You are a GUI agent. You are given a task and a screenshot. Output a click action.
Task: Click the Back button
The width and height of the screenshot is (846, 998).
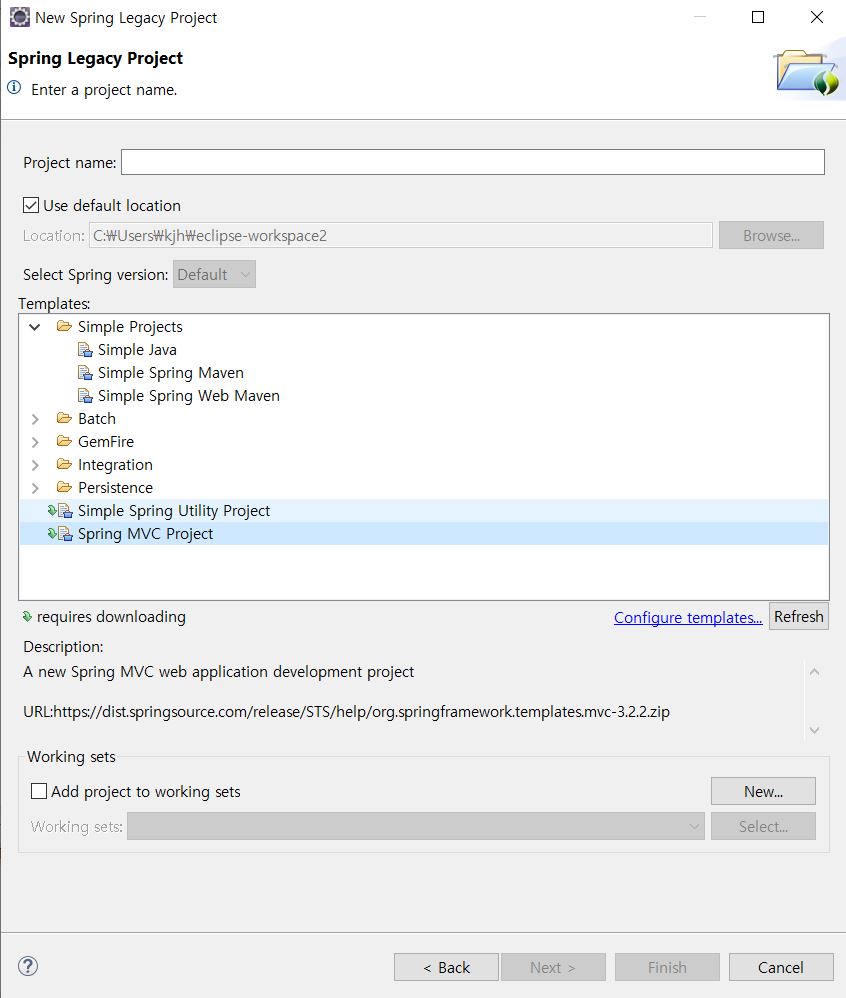(446, 967)
